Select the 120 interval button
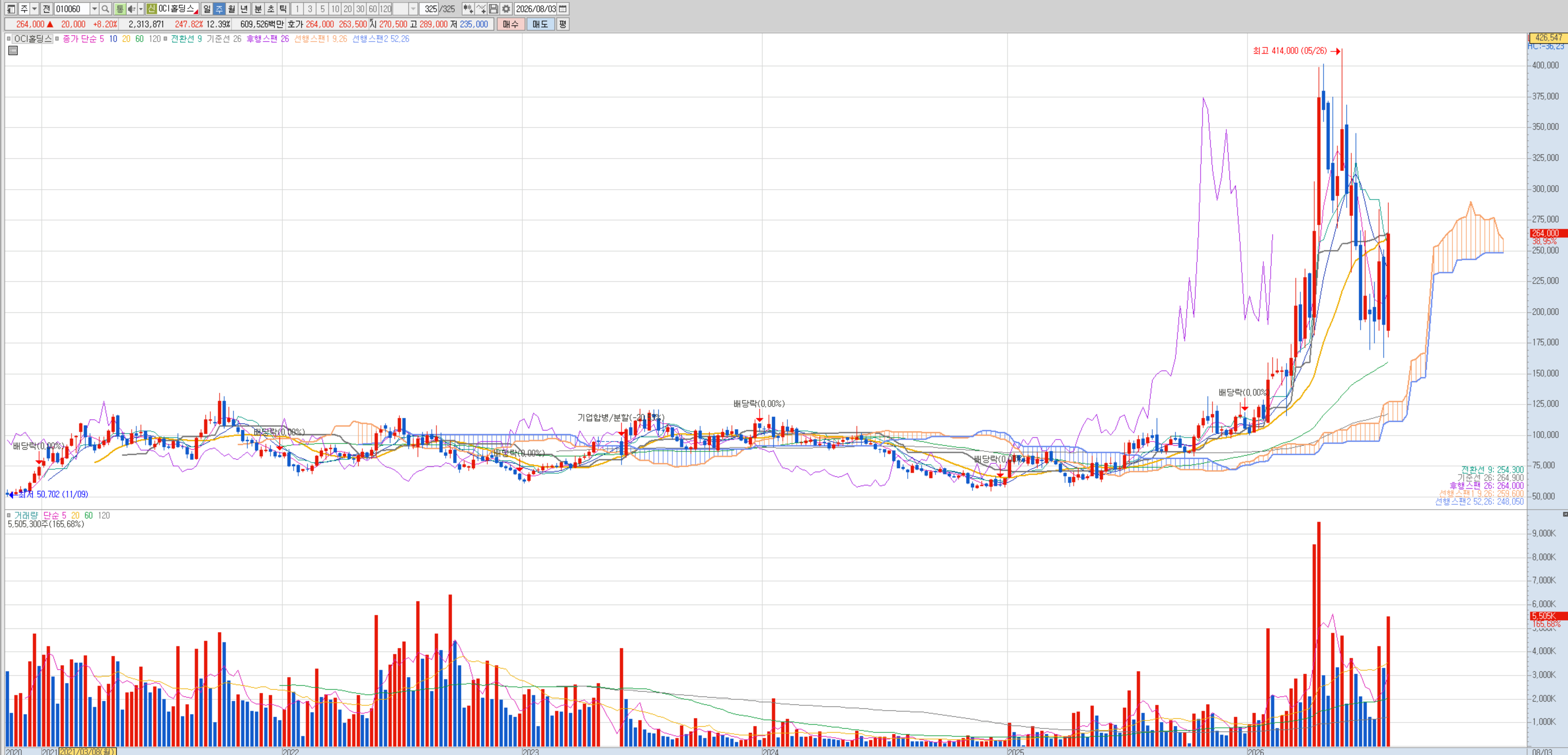This screenshot has height=755, width=1568. [386, 8]
